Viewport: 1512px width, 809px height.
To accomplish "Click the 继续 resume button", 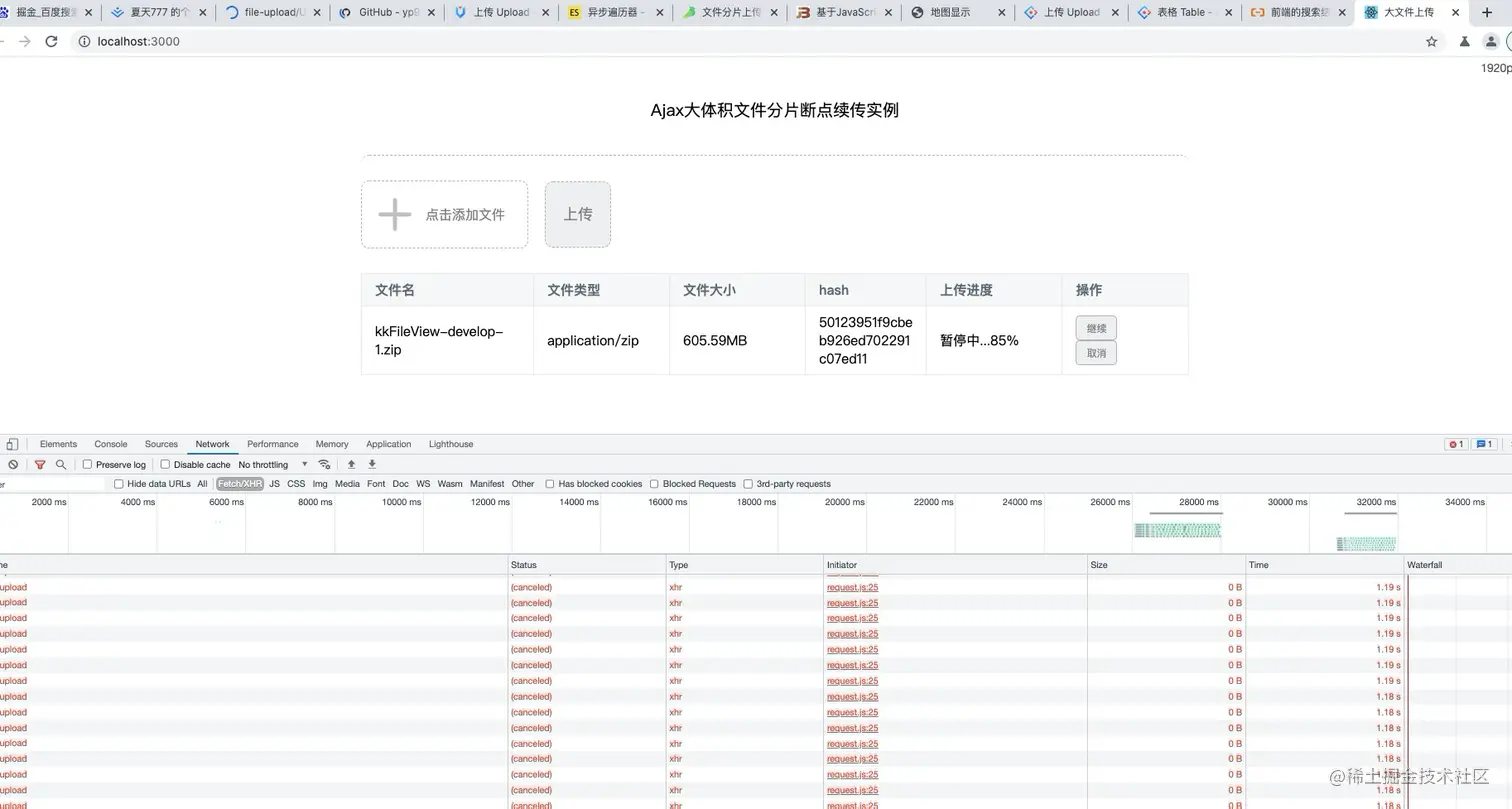I will click(1096, 328).
